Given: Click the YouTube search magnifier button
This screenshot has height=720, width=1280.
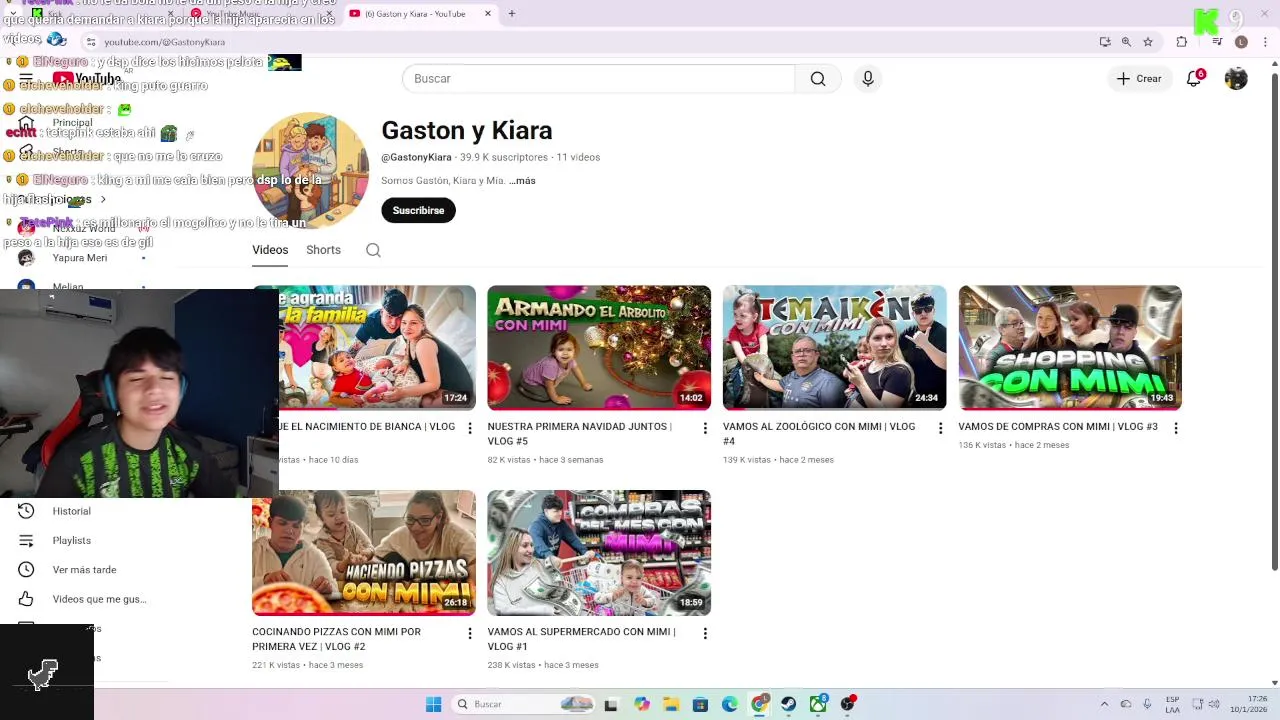Looking at the screenshot, I should (818, 79).
